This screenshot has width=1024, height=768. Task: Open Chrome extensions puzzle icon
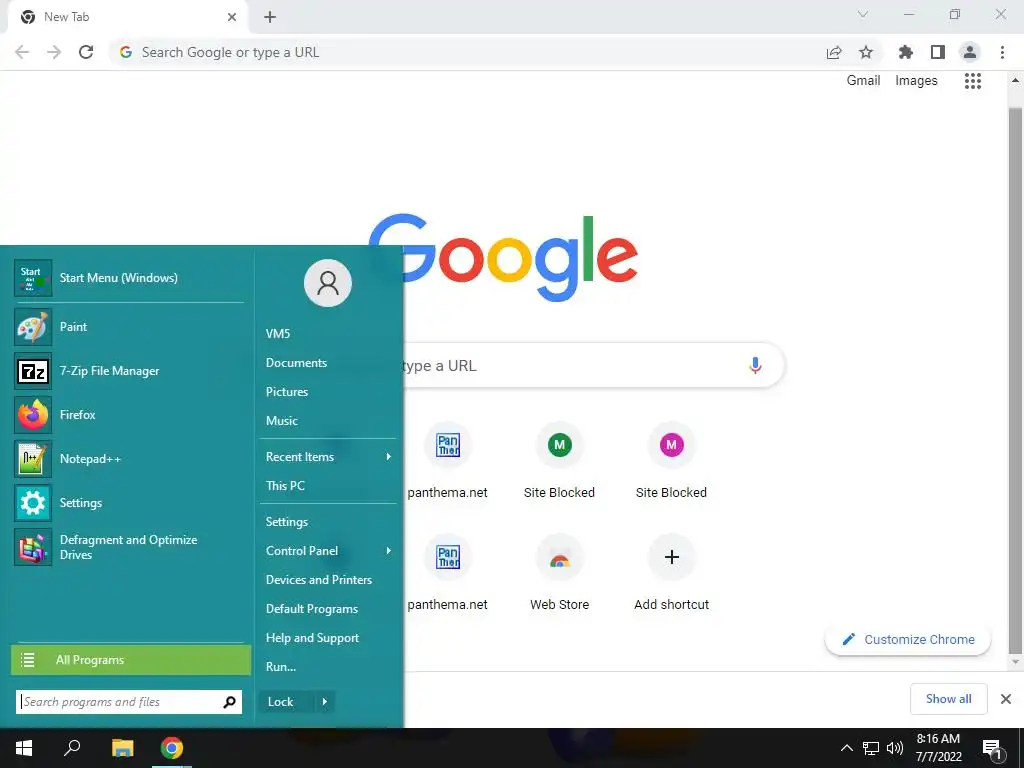[906, 52]
